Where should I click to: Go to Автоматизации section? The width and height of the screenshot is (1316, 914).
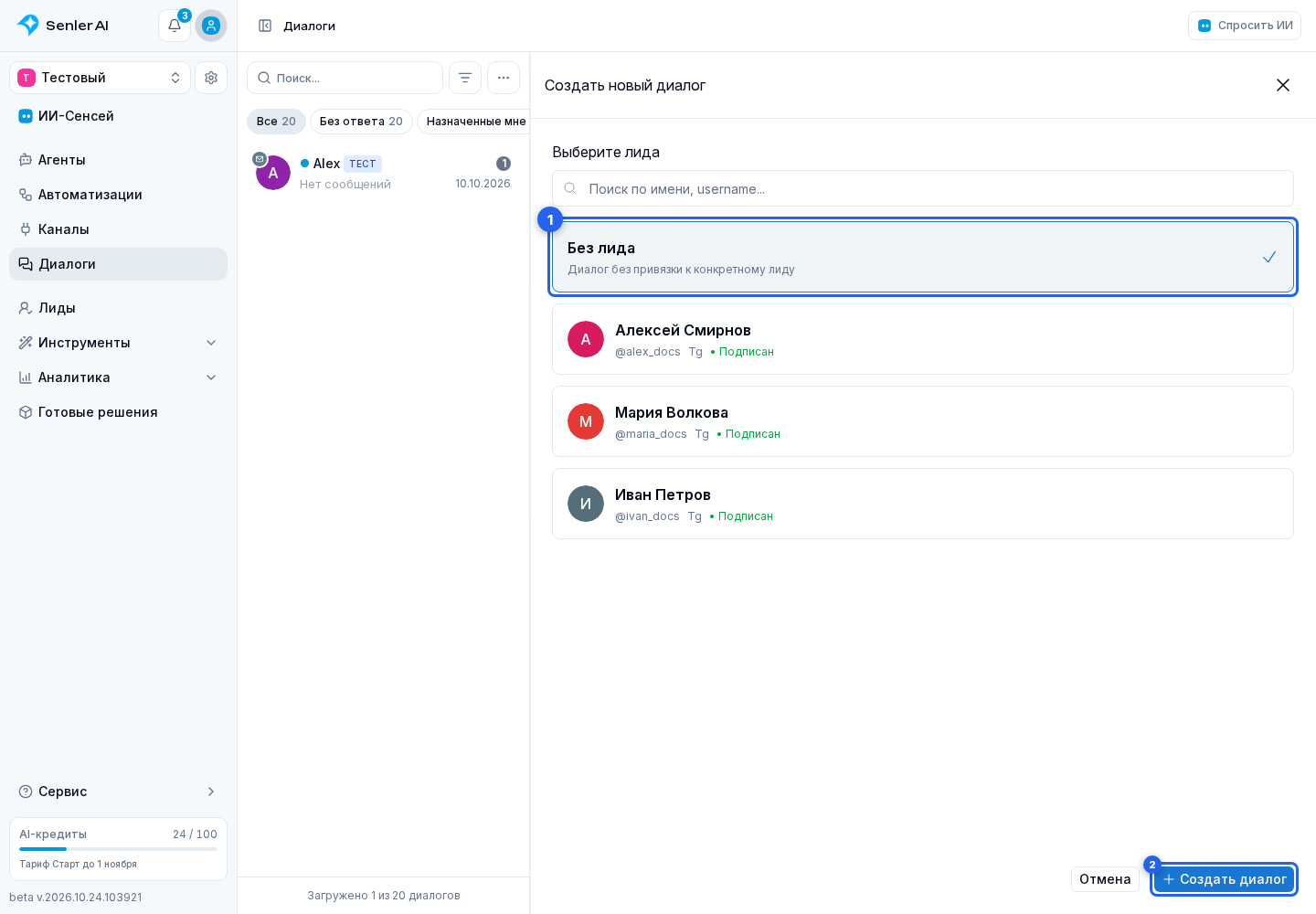119,195
